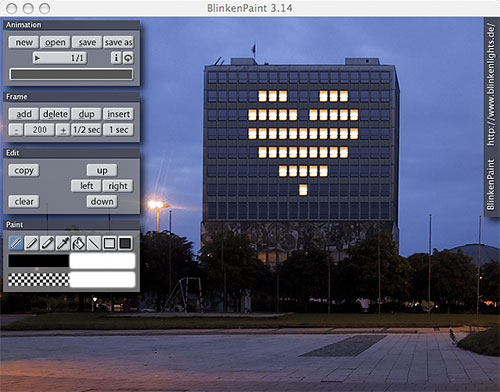The width and height of the screenshot is (500, 392).
Task: Select the black color swatch
Action: 39,261
